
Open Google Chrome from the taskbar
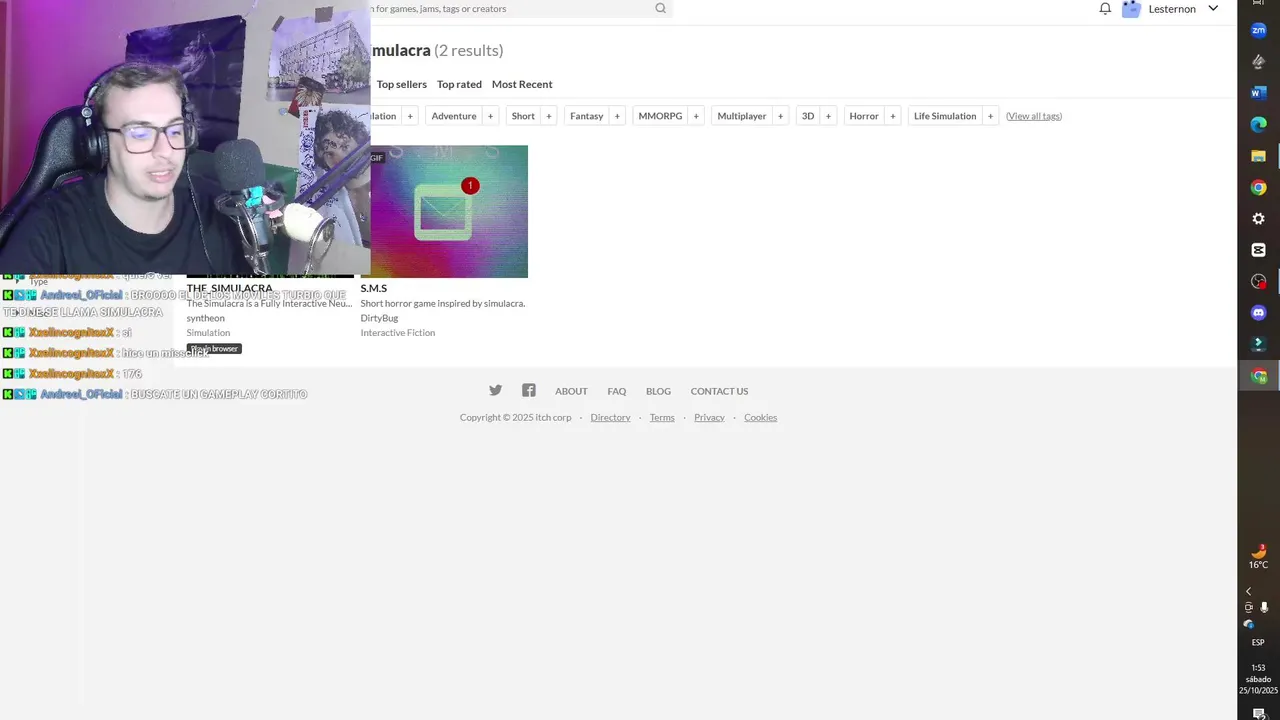click(1259, 187)
